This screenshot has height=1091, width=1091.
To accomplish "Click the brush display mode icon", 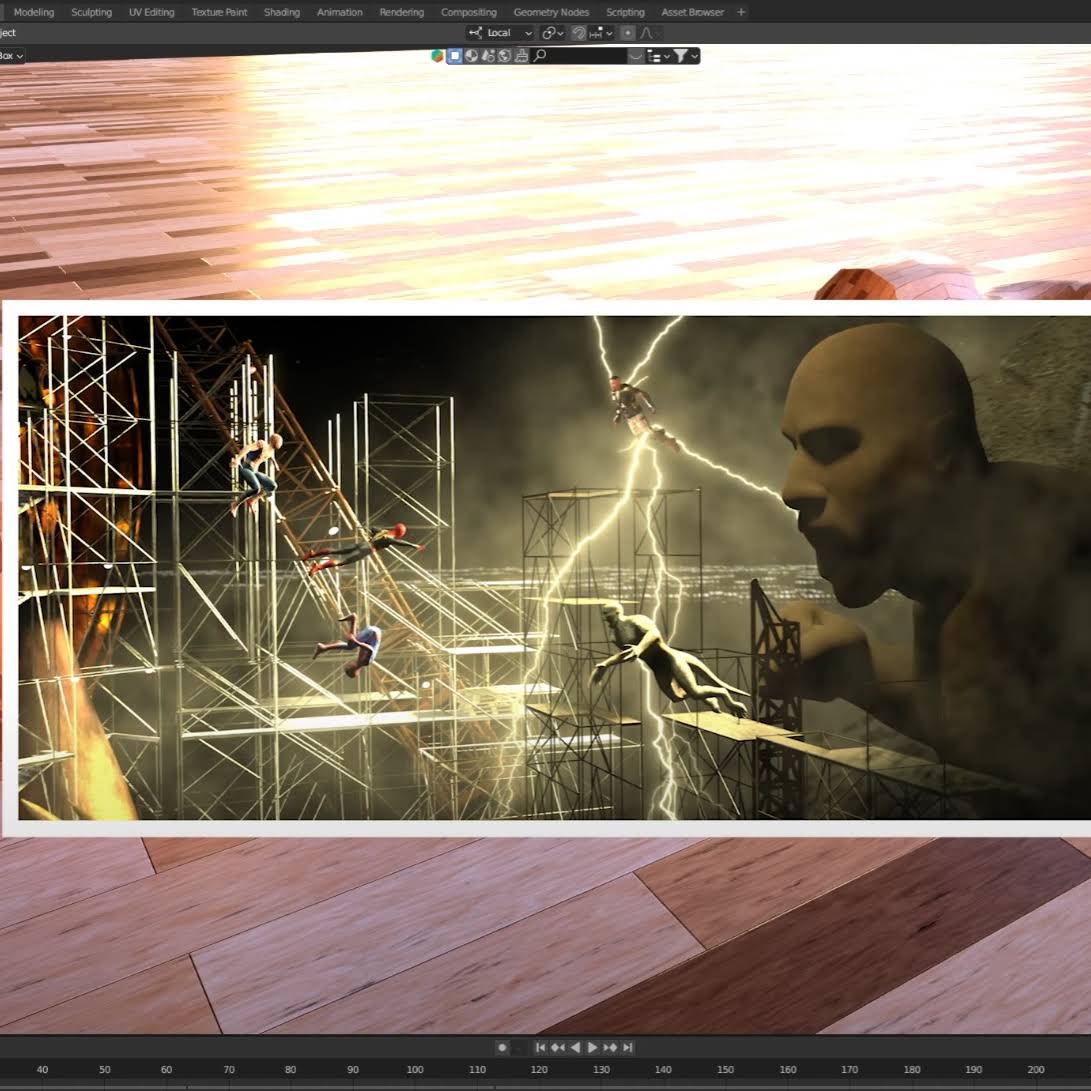I will [x=521, y=56].
